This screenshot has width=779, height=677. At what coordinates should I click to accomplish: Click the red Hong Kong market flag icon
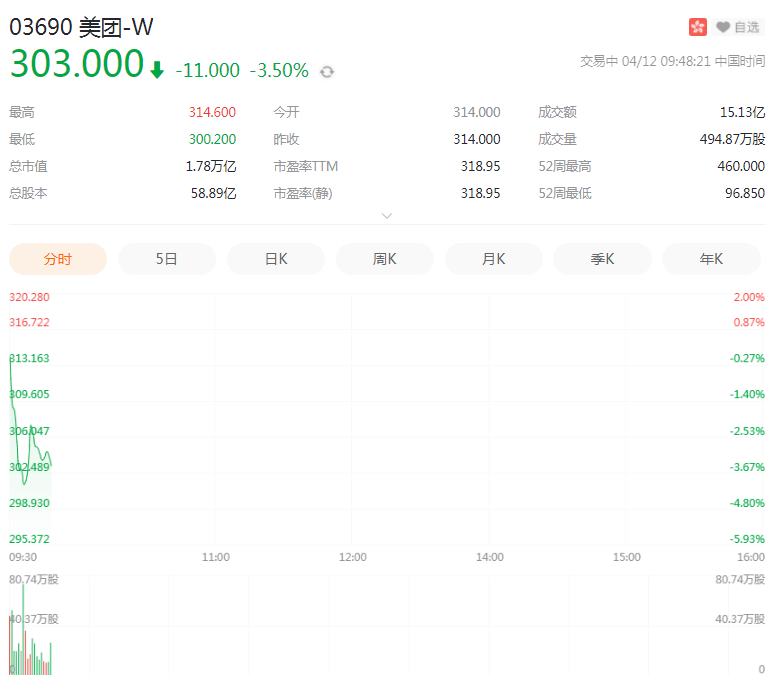click(x=698, y=27)
